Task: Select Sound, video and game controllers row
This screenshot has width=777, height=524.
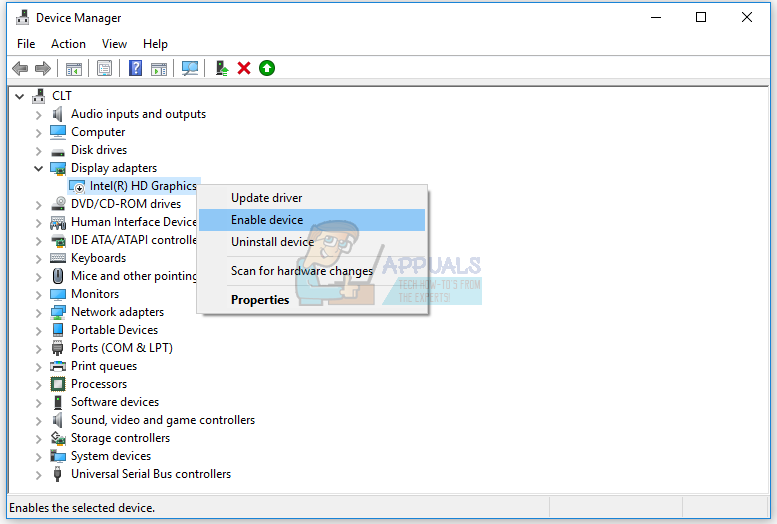Action: coord(163,420)
